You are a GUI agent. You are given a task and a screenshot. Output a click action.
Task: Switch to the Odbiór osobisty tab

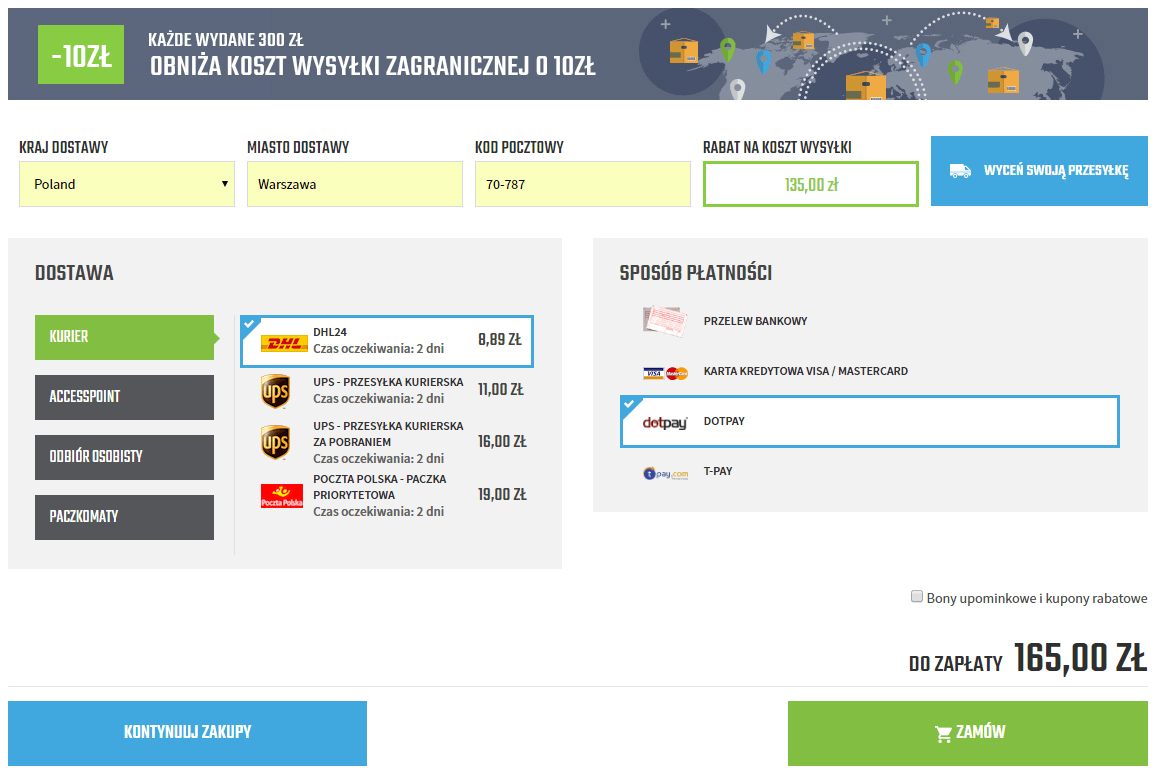(x=124, y=457)
